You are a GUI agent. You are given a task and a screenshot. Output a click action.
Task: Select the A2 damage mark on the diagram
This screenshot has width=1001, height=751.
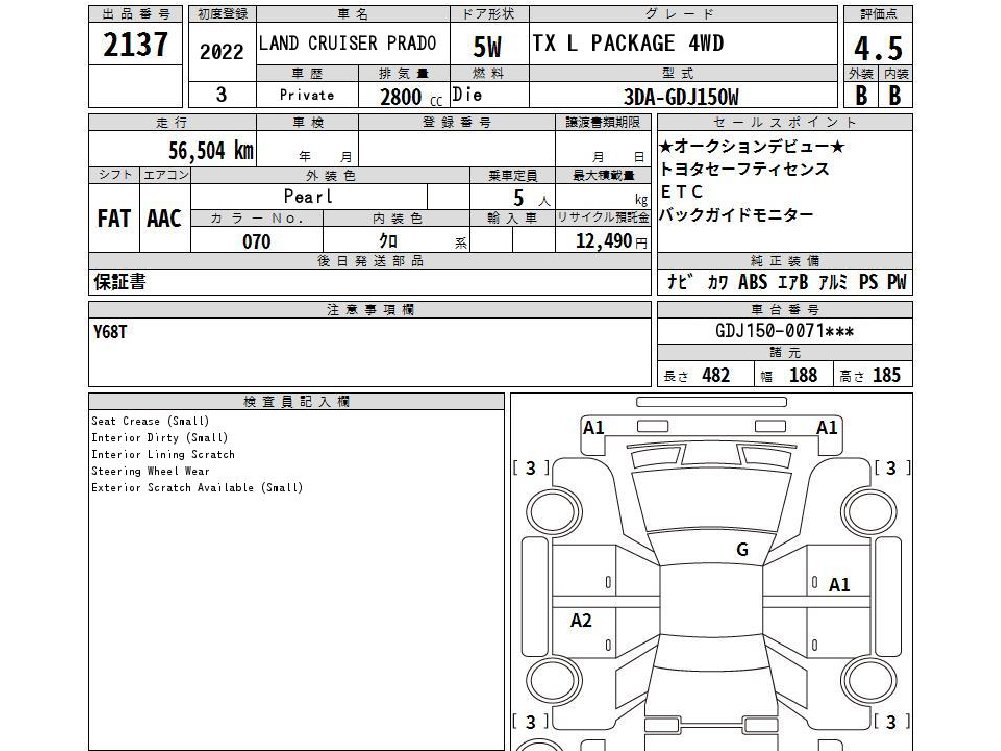coord(581,620)
